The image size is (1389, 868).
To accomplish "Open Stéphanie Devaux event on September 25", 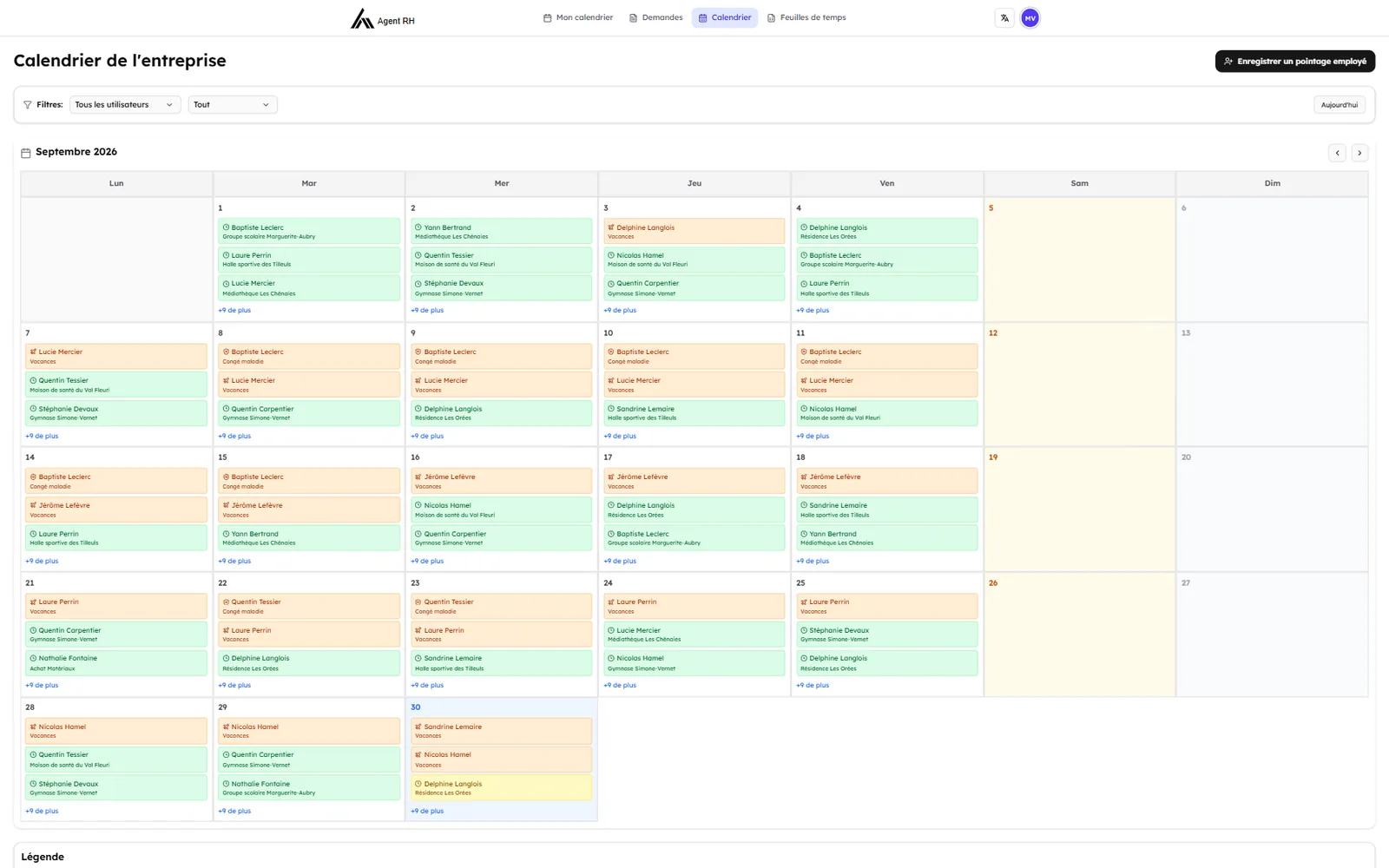I will tap(887, 635).
